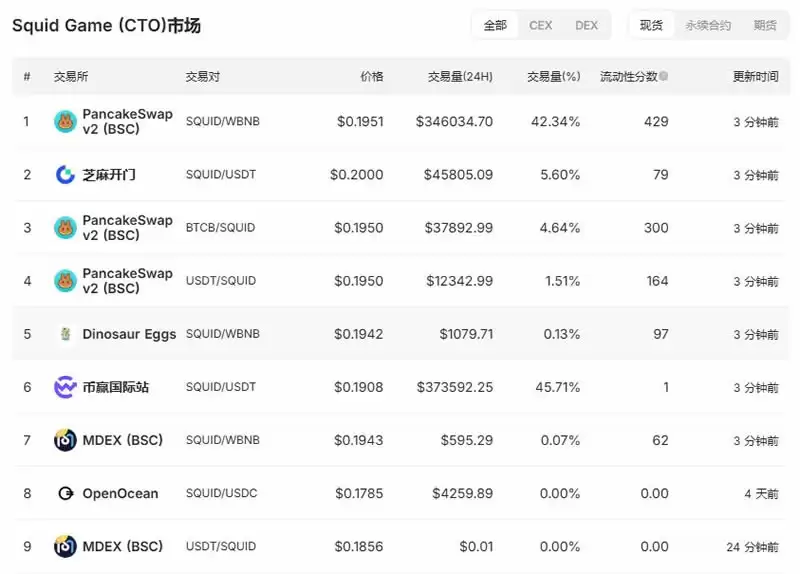Switch to the 永续合约 tab
Viewport: 800px width, 574px height.
coord(708,25)
